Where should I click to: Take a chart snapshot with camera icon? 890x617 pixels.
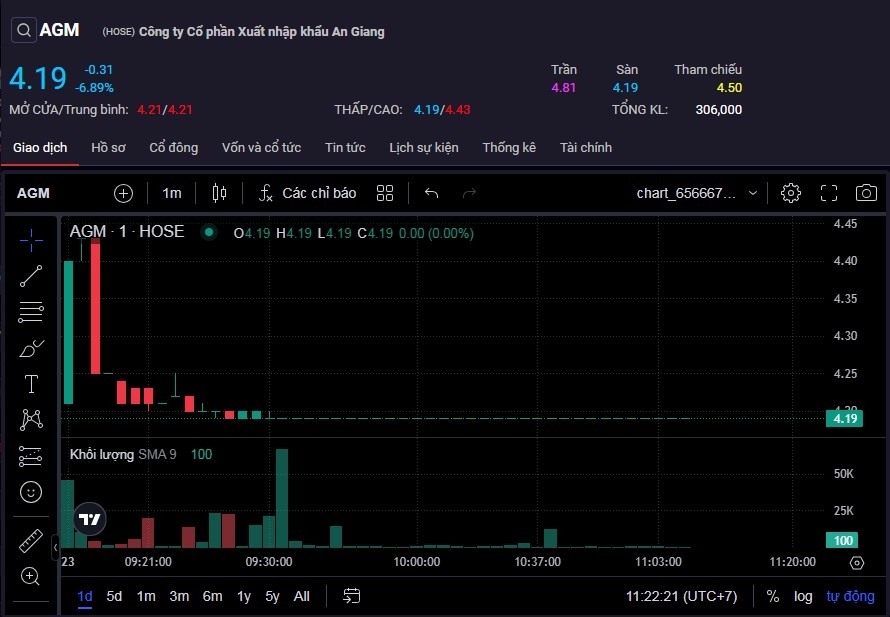[866, 193]
